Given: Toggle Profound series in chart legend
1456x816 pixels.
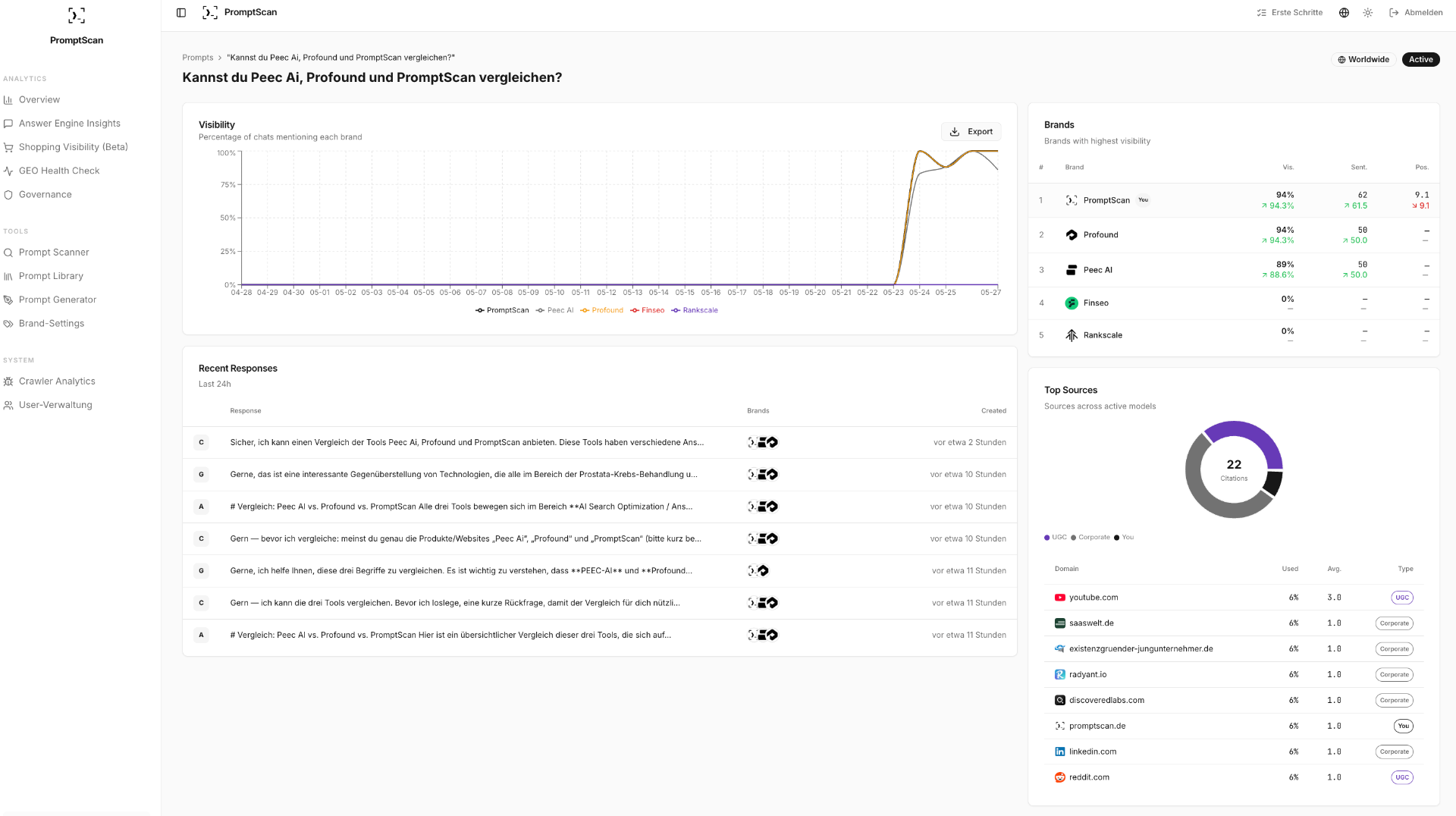Looking at the screenshot, I should point(601,310).
